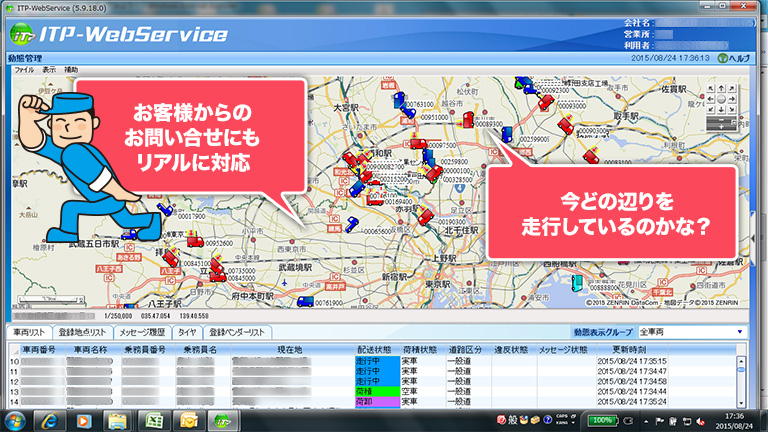The image size is (768, 432).
Task: Click the vehicle list scrollbar down arrow
Action: point(741,403)
